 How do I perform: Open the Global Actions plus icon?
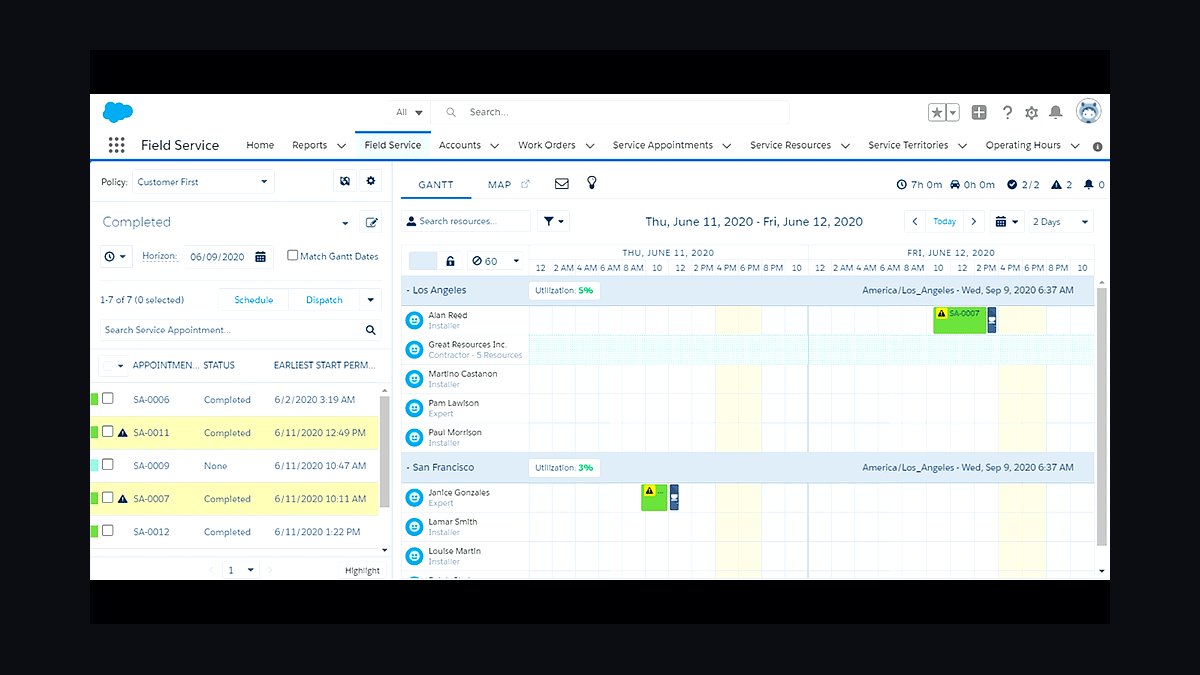point(979,113)
